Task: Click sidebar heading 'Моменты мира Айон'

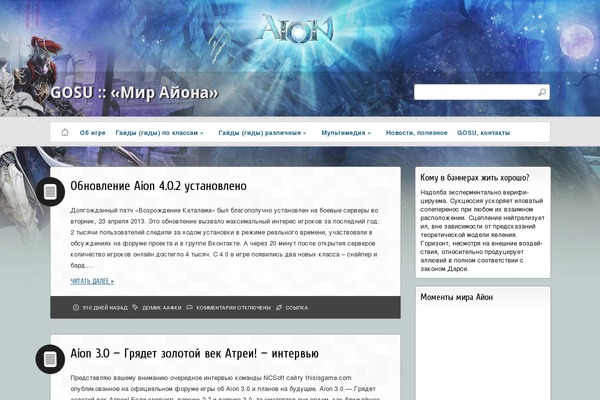Action: pos(457,297)
